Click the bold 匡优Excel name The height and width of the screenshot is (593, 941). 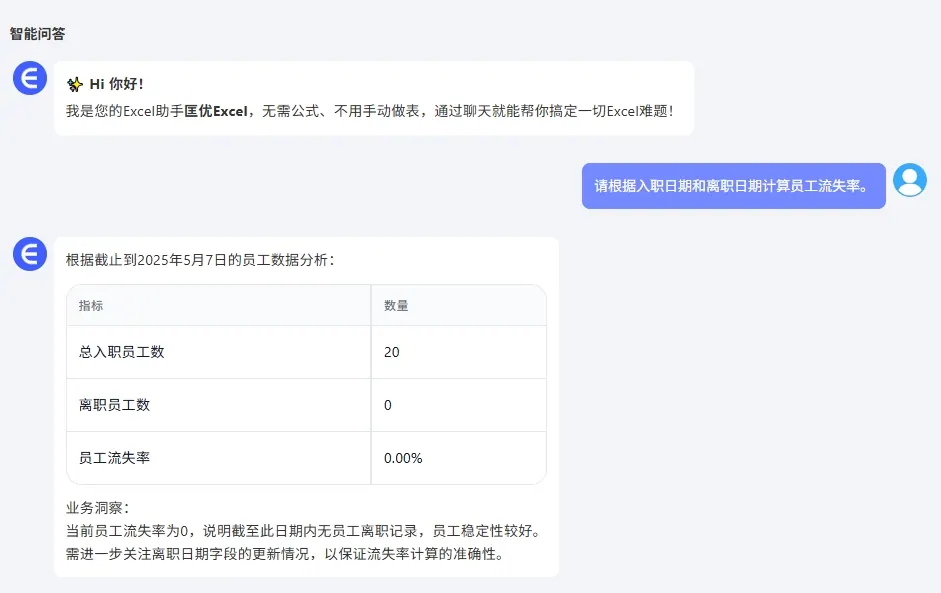click(215, 111)
